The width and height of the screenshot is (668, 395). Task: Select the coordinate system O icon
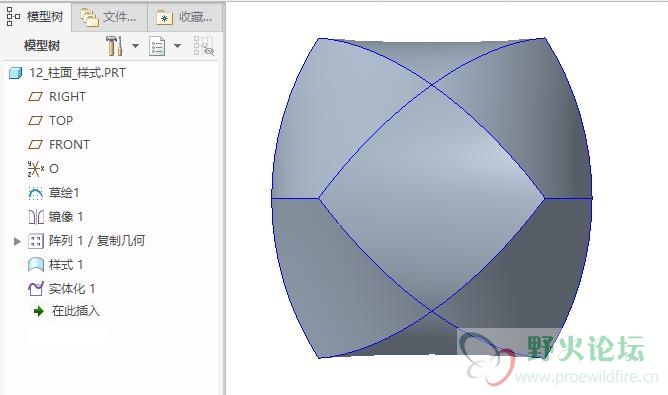(x=35, y=169)
